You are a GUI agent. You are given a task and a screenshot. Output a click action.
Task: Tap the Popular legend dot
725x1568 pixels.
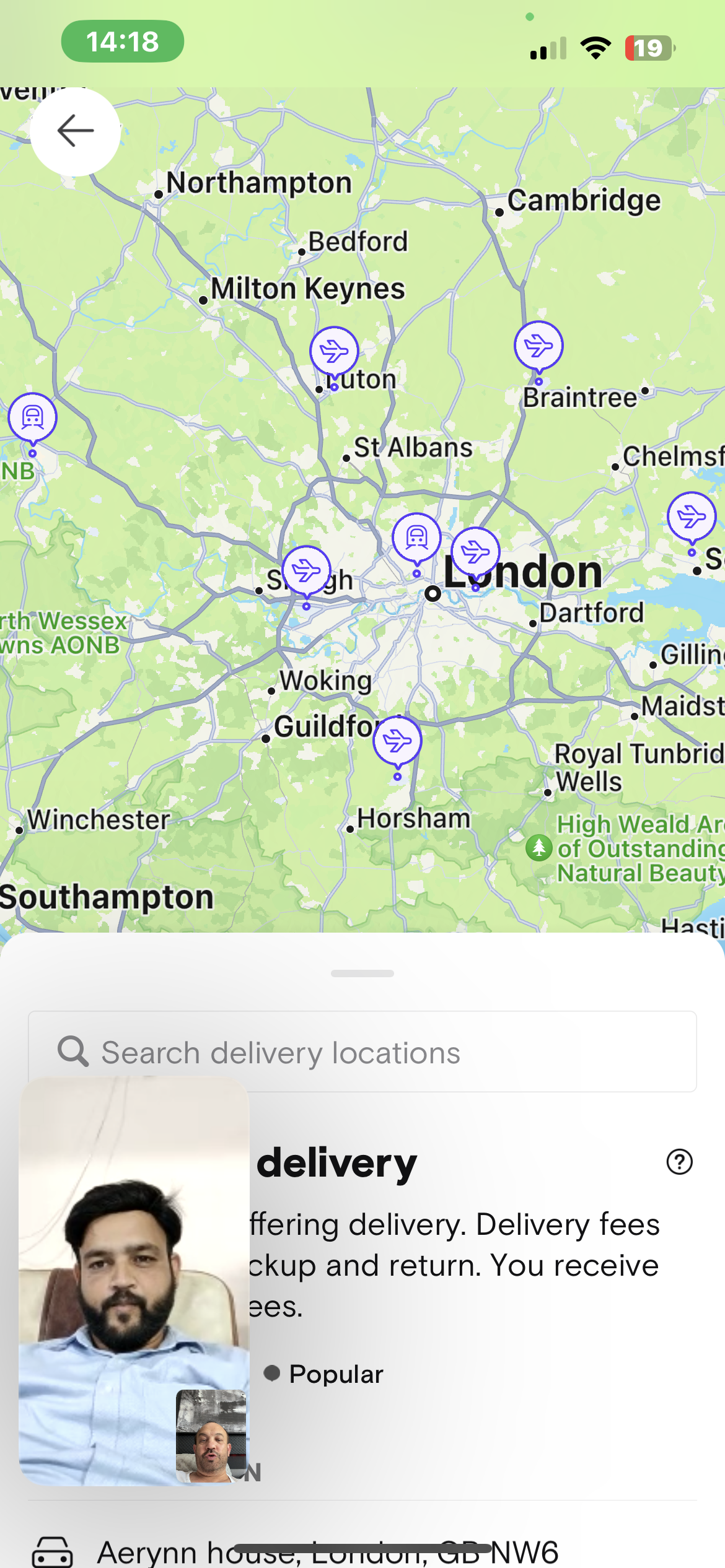[x=271, y=1373]
